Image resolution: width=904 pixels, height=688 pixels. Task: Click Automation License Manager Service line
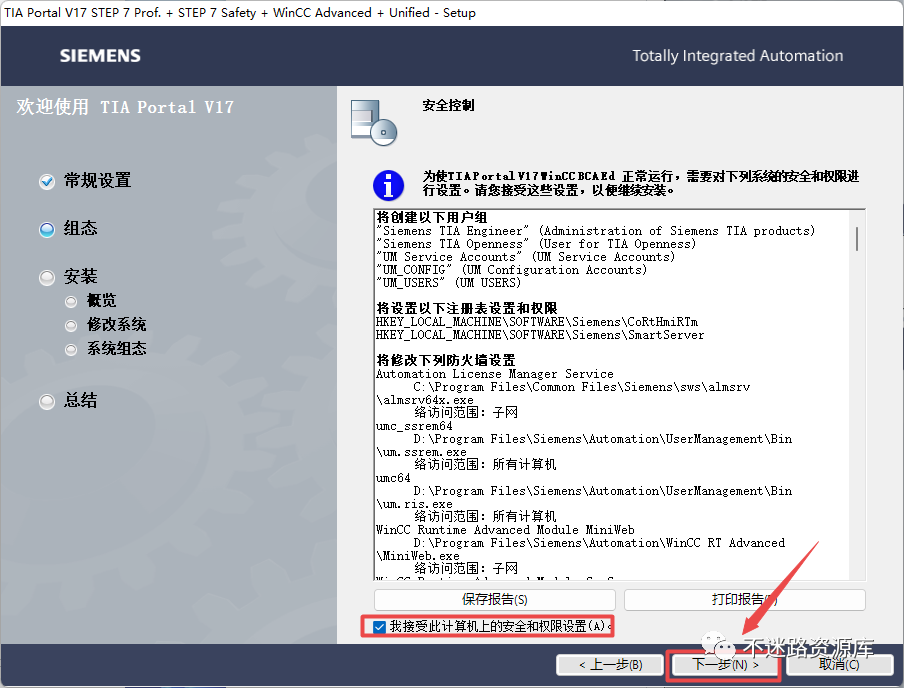(495, 374)
